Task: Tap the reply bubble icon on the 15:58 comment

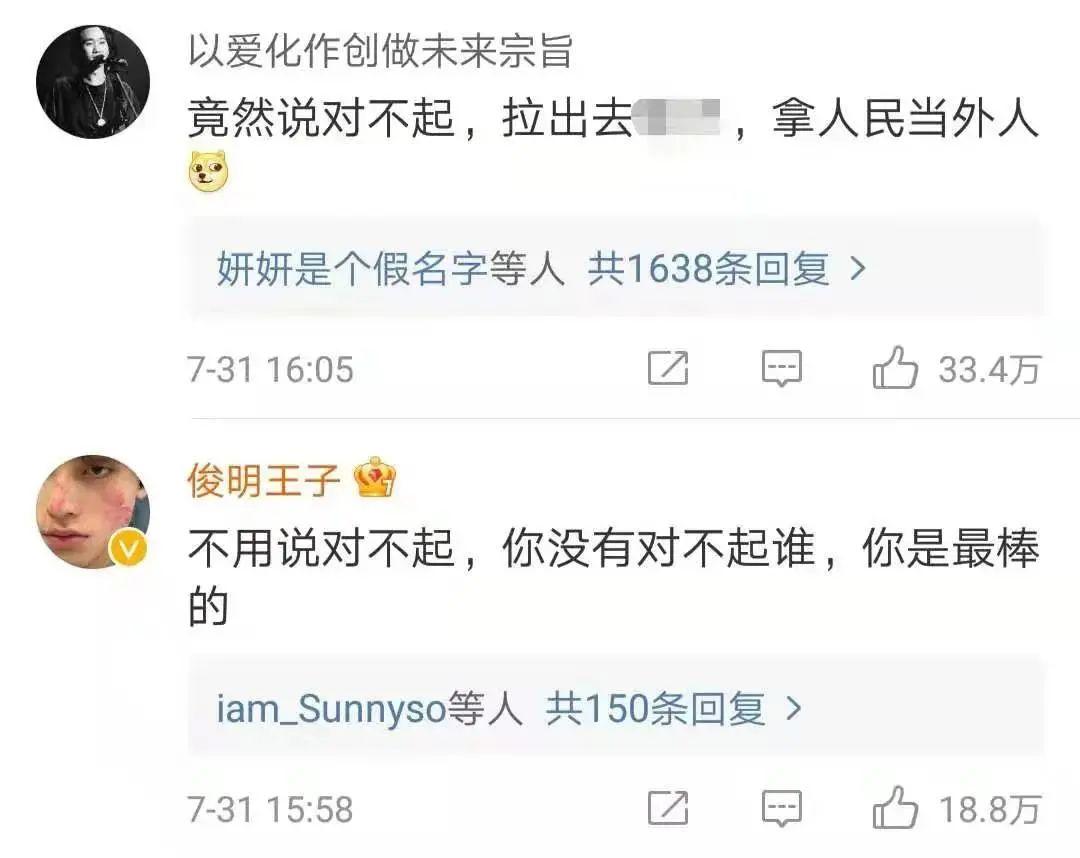Action: [782, 808]
